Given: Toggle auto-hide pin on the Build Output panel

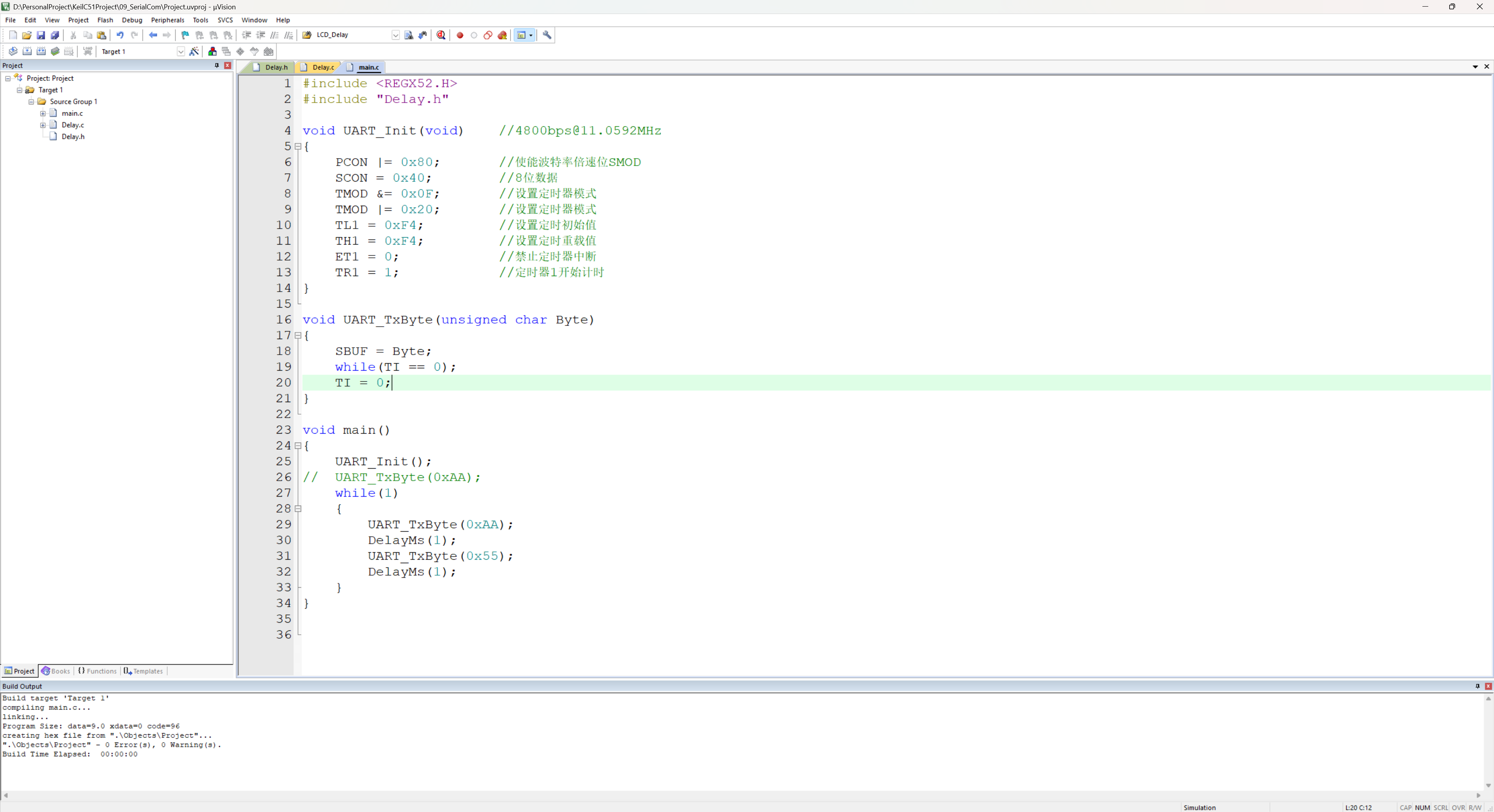Looking at the screenshot, I should point(1477,686).
